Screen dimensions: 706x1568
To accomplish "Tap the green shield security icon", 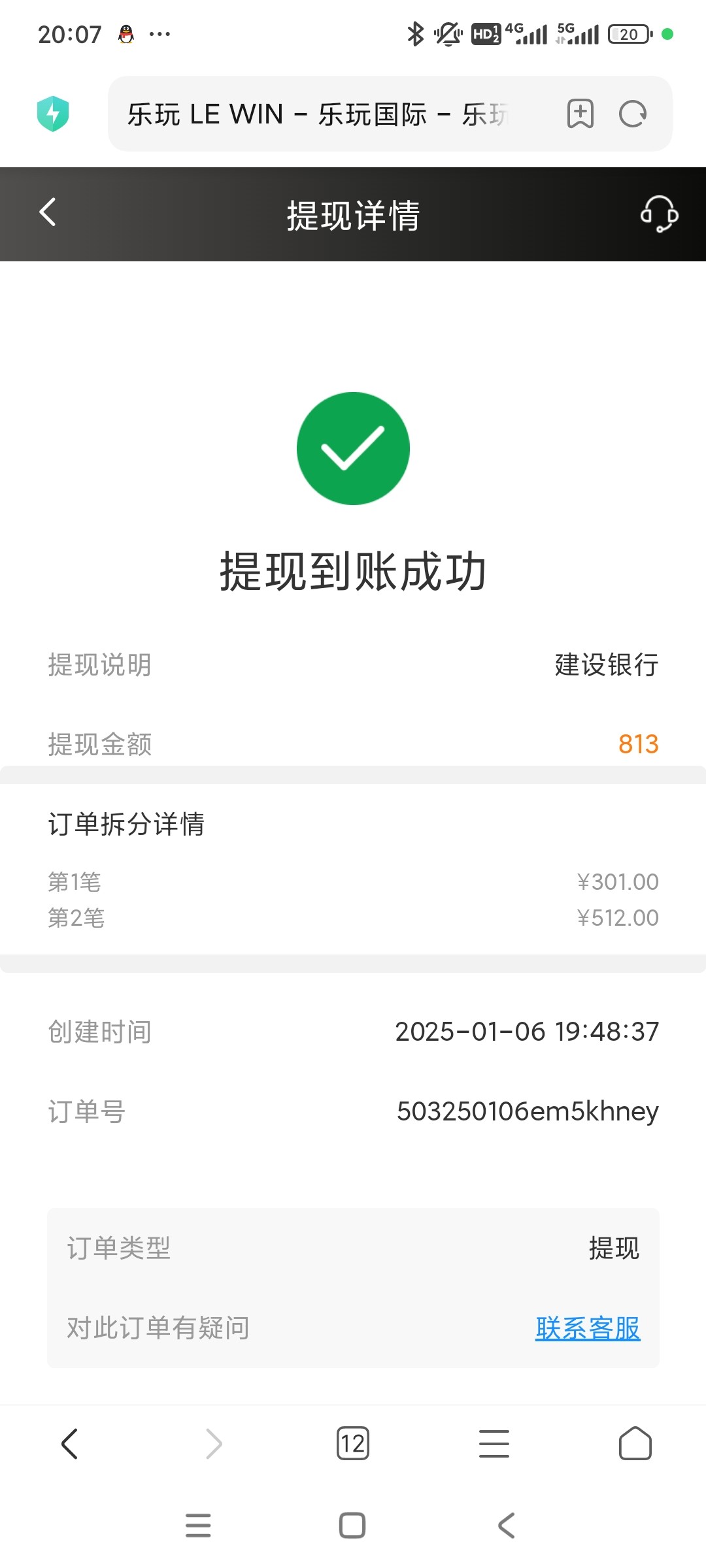I will [x=53, y=114].
